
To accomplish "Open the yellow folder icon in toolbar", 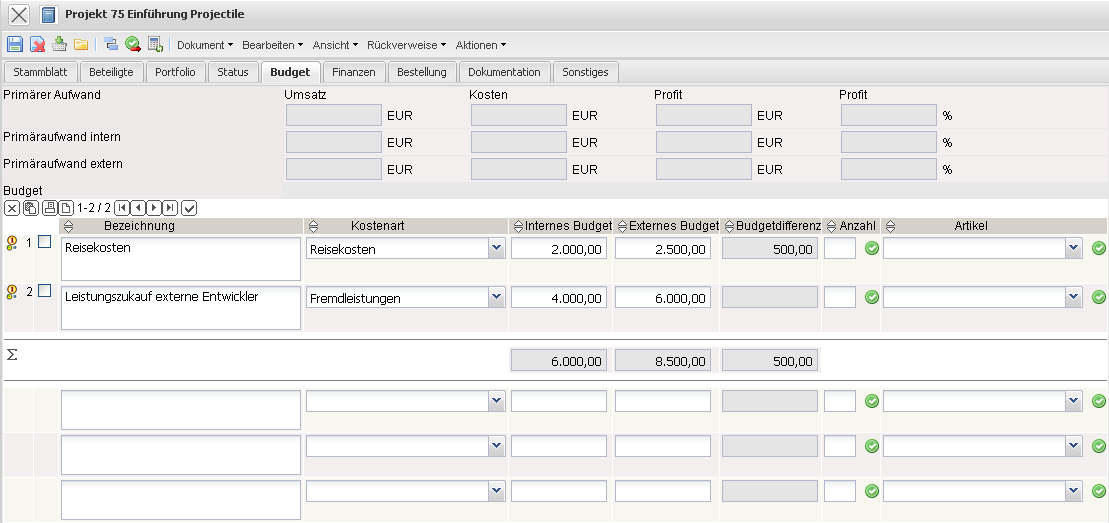I will (x=81, y=44).
